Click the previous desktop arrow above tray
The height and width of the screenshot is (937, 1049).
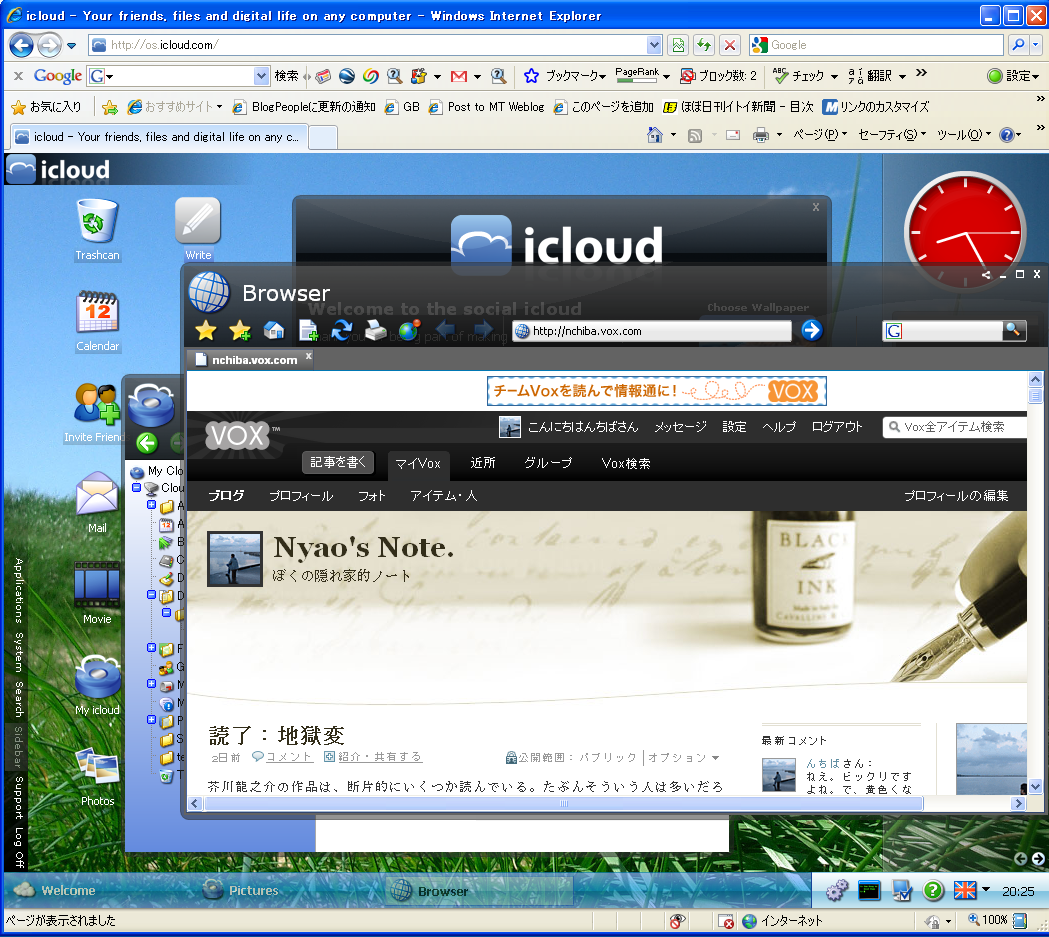pyautogui.click(x=1020, y=859)
